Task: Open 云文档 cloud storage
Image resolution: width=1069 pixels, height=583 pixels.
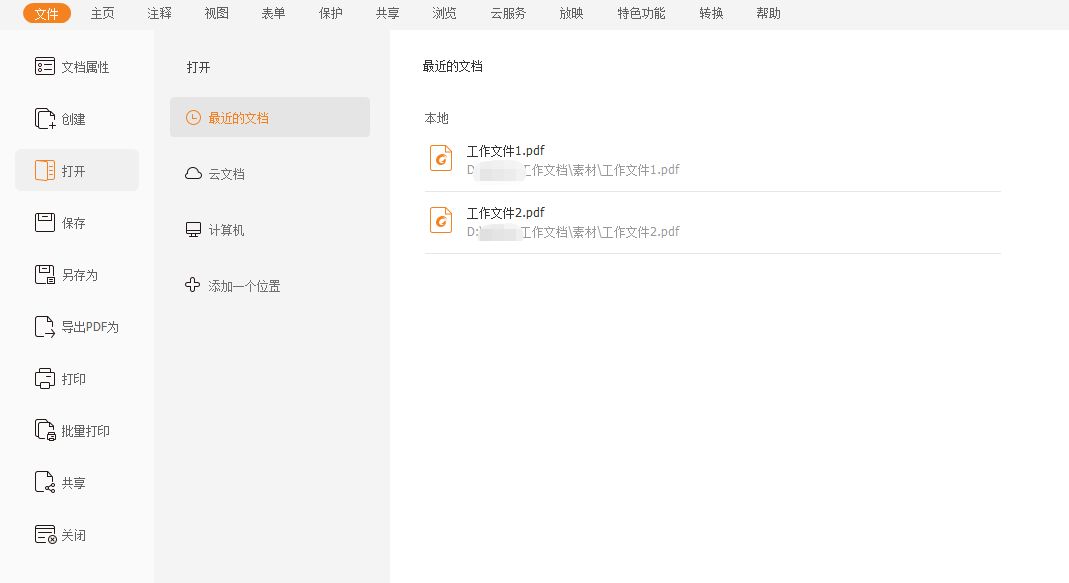Action: click(228, 173)
